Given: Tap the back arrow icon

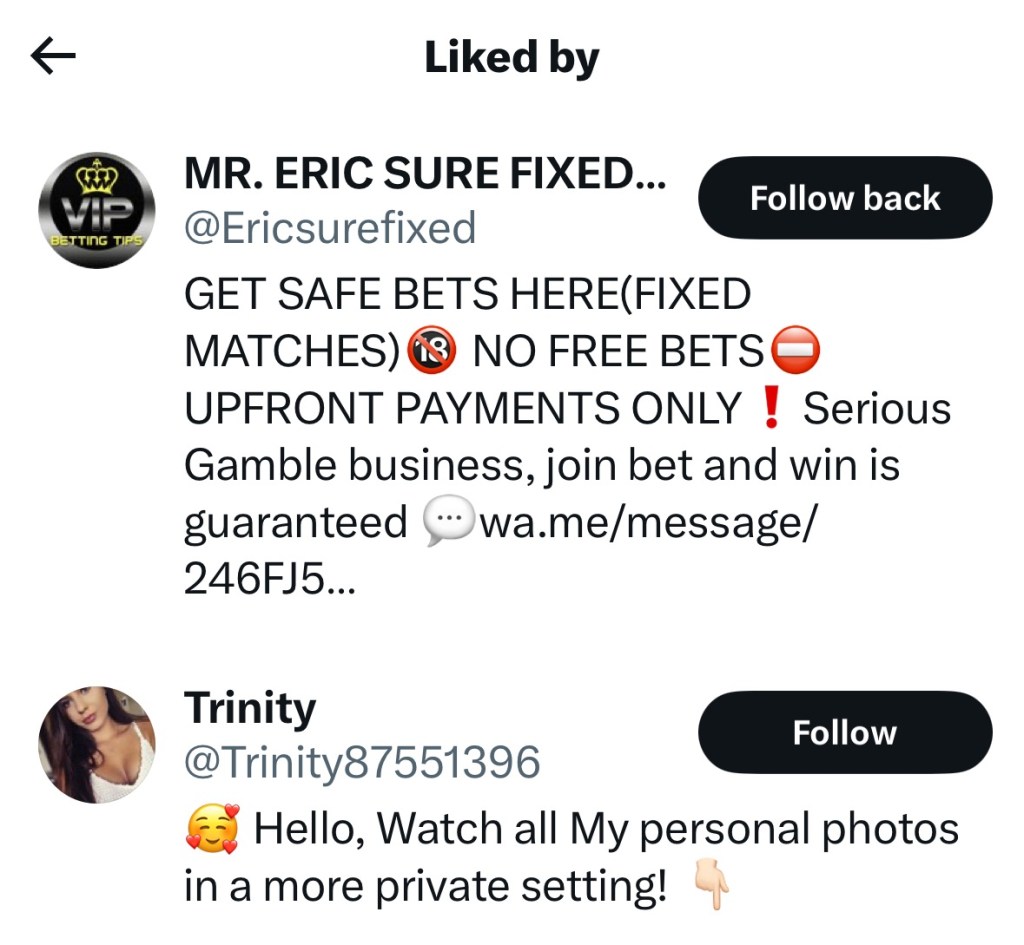Looking at the screenshot, I should click(x=54, y=57).
